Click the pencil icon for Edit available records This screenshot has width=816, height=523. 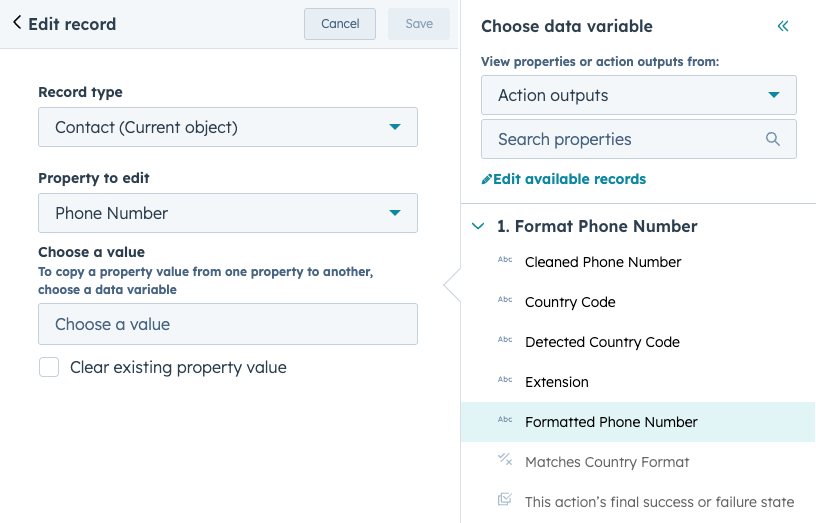[x=487, y=179]
